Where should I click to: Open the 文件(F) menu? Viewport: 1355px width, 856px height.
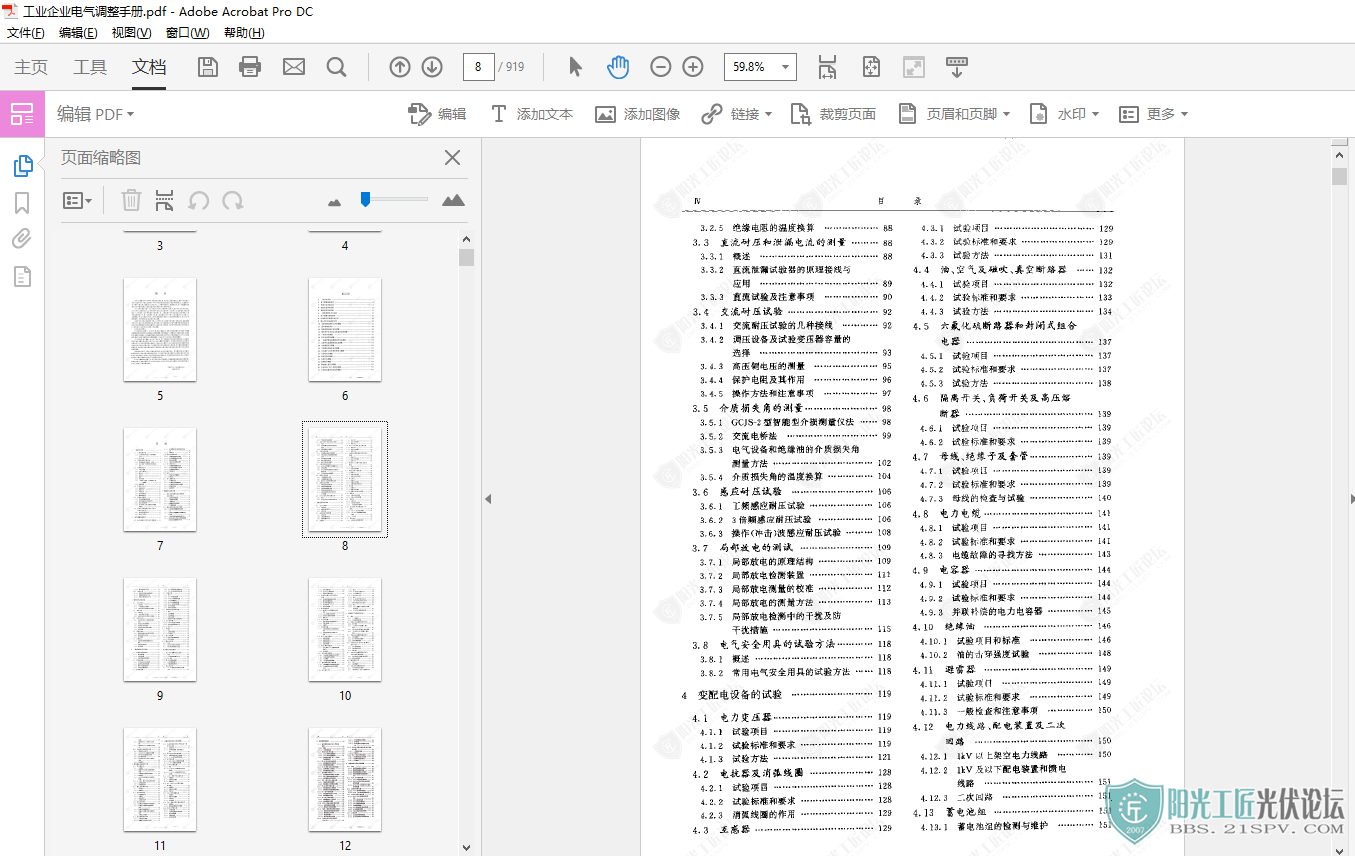click(x=26, y=33)
